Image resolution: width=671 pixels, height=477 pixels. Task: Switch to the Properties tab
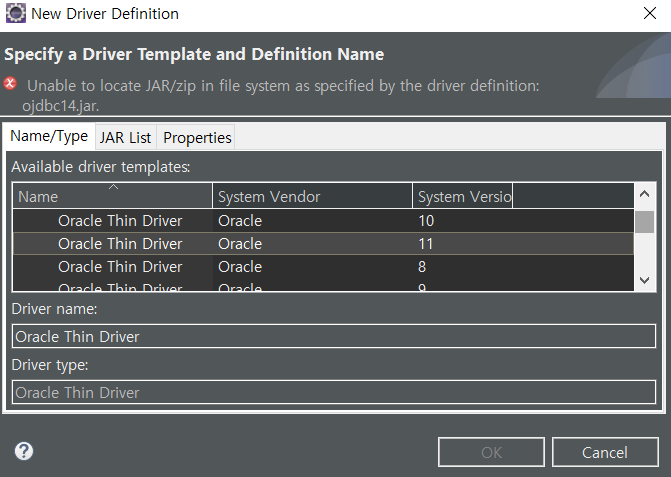point(197,138)
